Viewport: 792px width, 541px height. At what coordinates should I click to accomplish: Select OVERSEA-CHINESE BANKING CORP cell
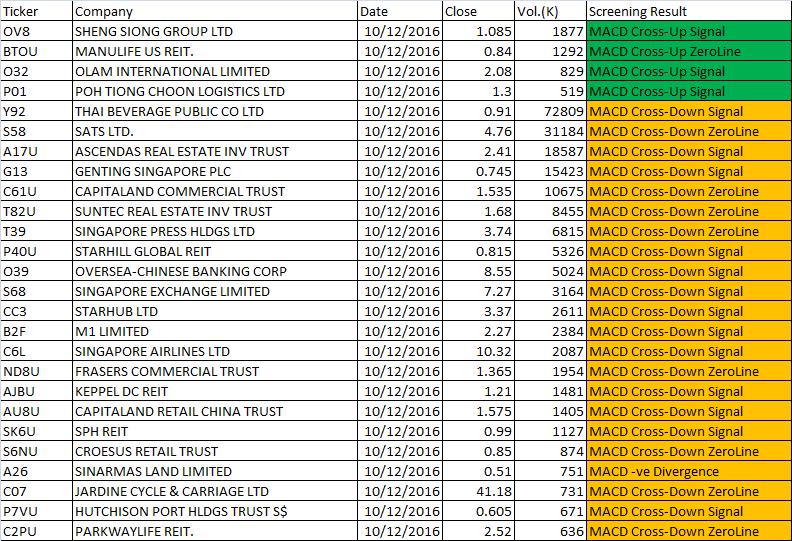(x=215, y=271)
